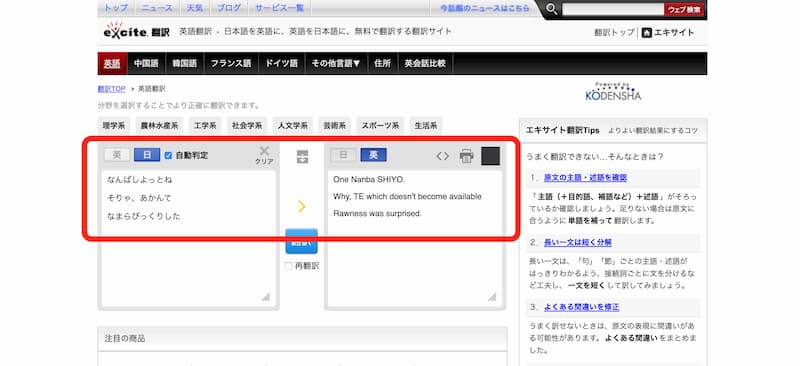Screen dimensions: 800x366
Task: Grab the result box resize handle
Action: [492, 297]
